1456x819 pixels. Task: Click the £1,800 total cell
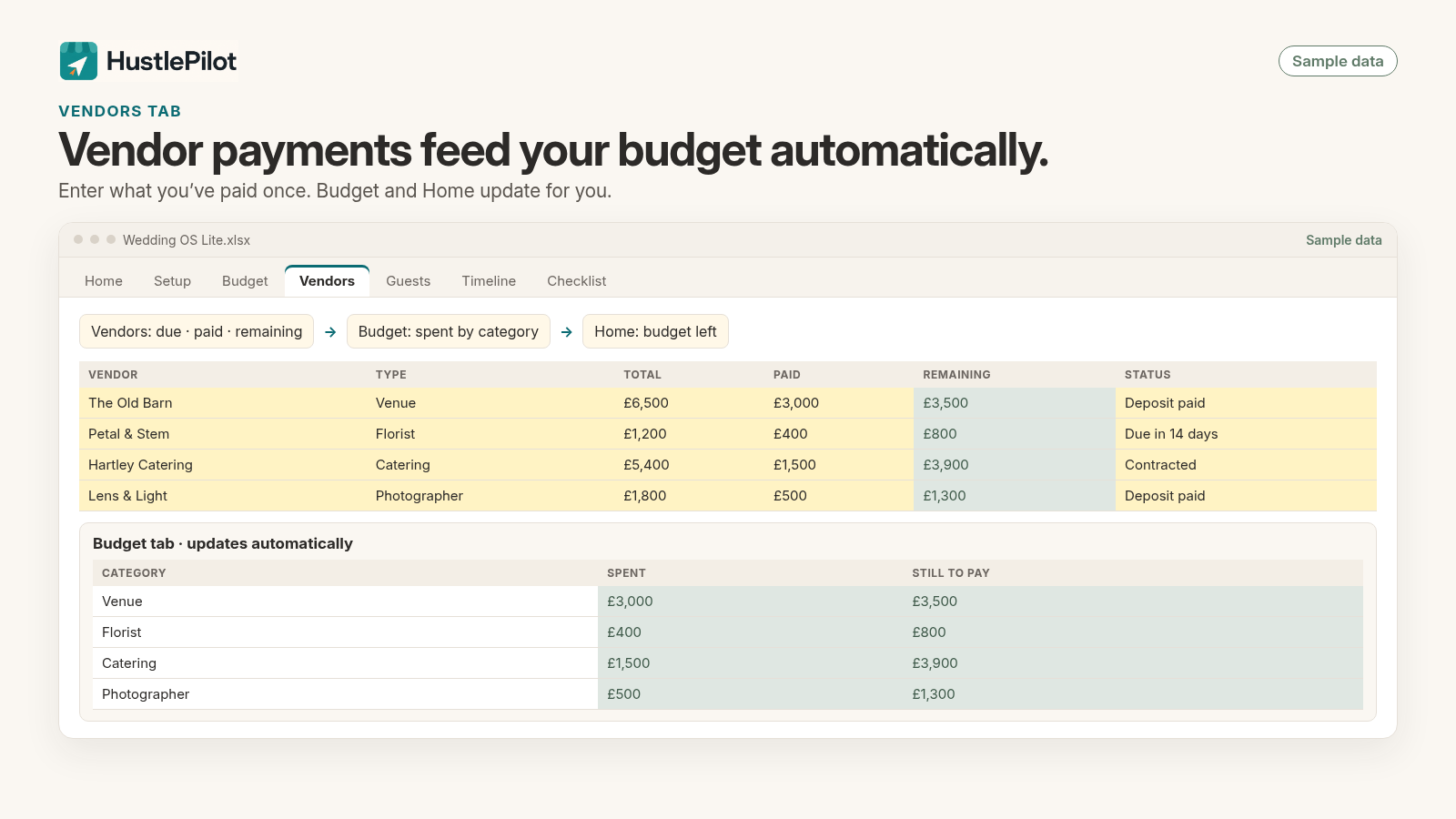coord(689,496)
